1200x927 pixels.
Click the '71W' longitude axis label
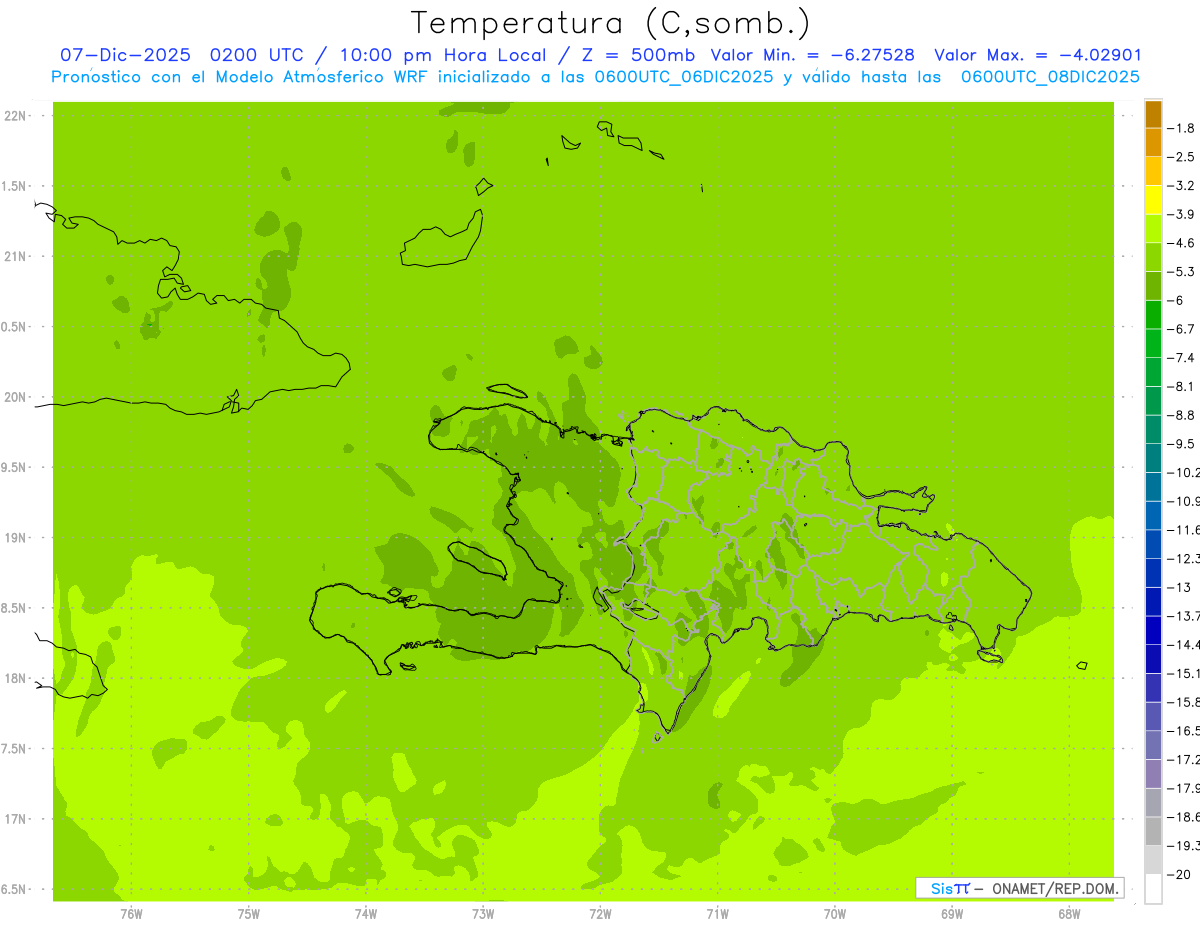click(717, 913)
